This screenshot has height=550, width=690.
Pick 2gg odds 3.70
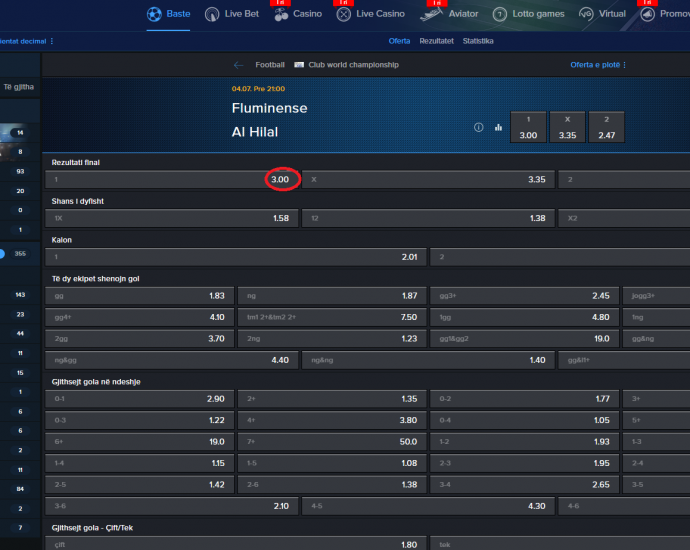pos(139,339)
